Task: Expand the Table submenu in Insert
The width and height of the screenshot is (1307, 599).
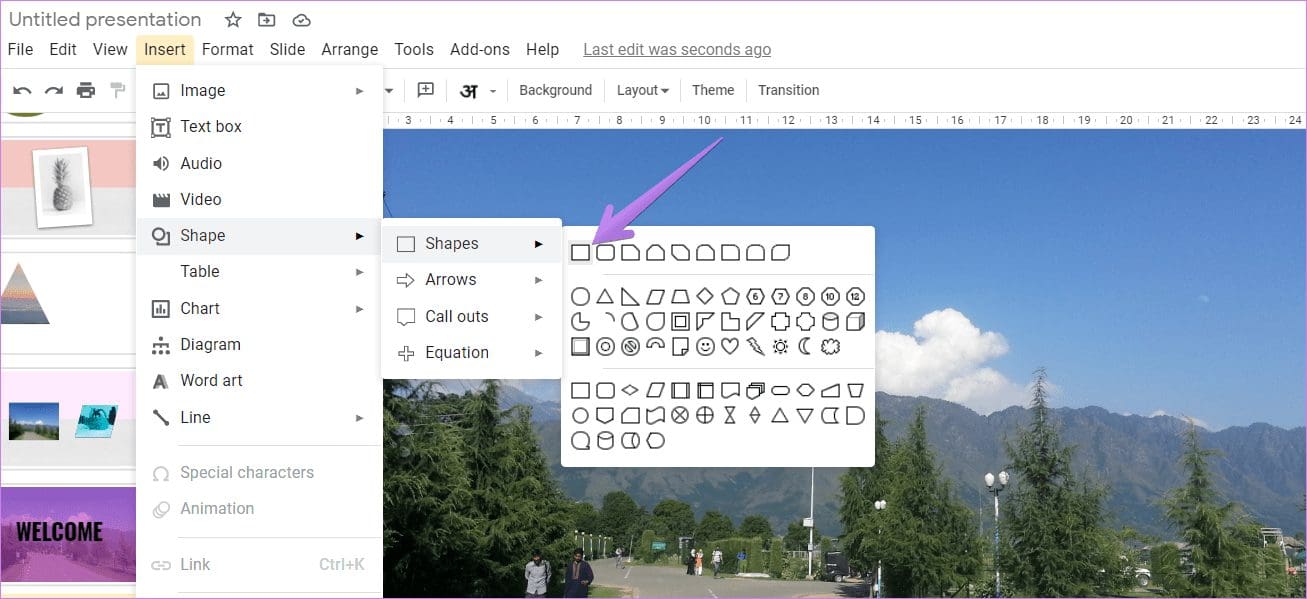Action: pyautogui.click(x=259, y=271)
